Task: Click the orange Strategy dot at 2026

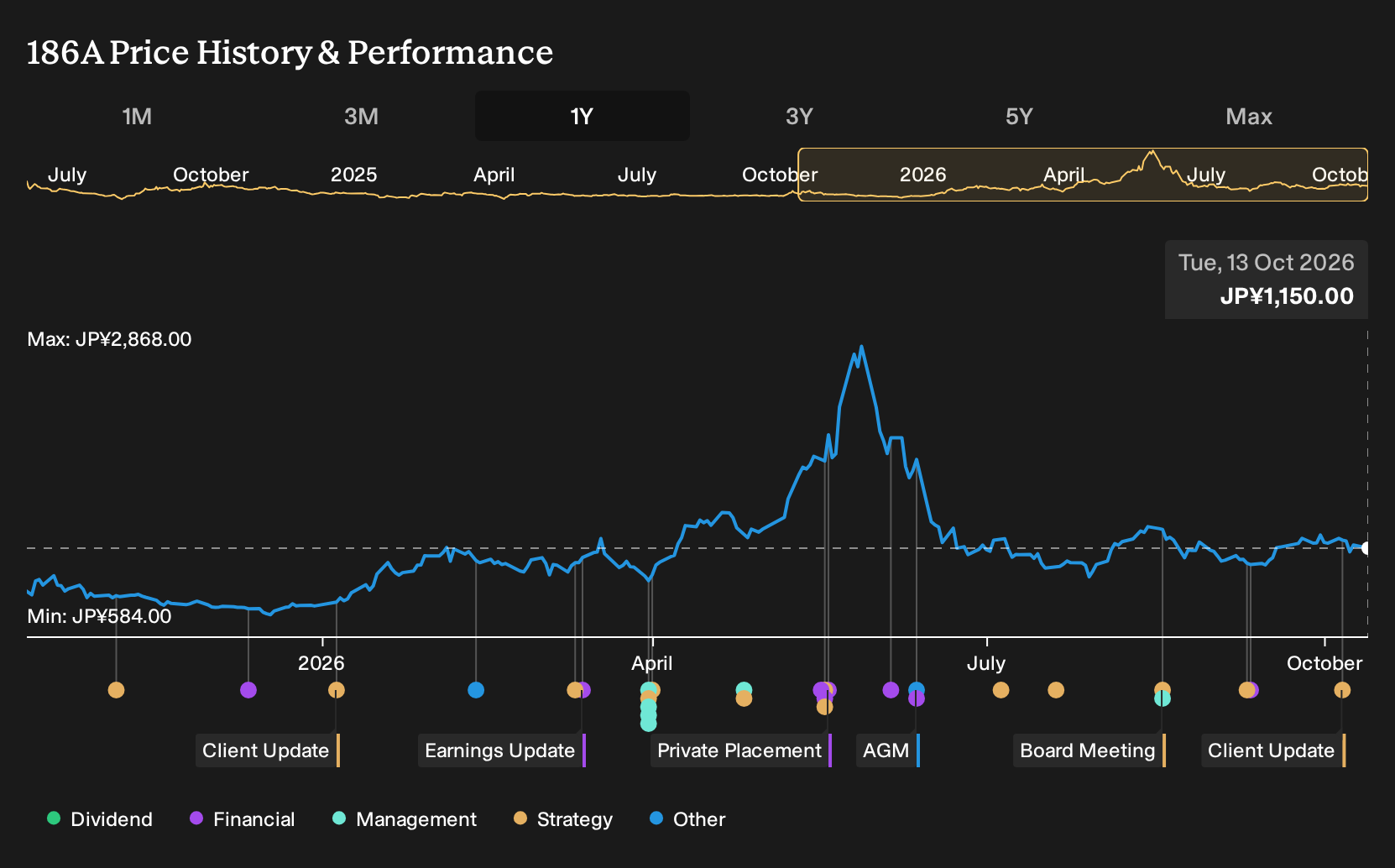Action: pyautogui.click(x=337, y=690)
